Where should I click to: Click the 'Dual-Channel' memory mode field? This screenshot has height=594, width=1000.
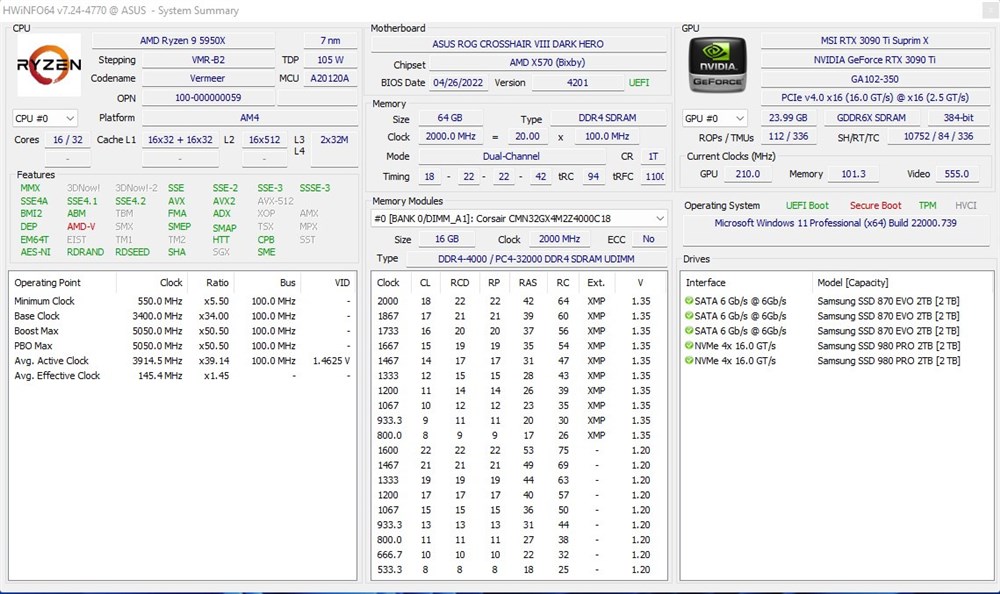pyautogui.click(x=511, y=156)
